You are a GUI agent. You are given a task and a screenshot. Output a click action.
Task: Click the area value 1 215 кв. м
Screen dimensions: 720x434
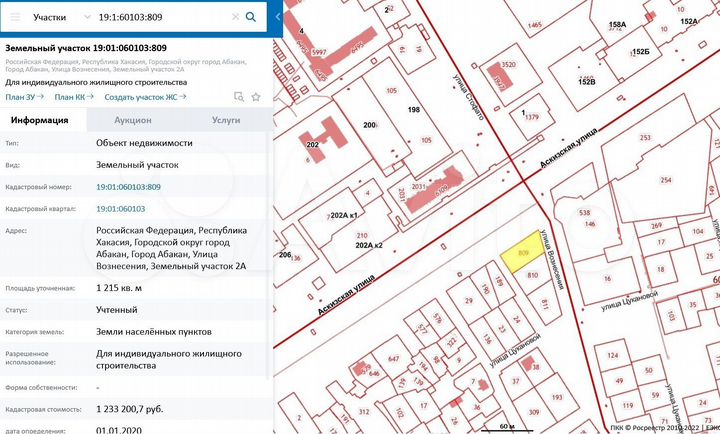tap(119, 288)
